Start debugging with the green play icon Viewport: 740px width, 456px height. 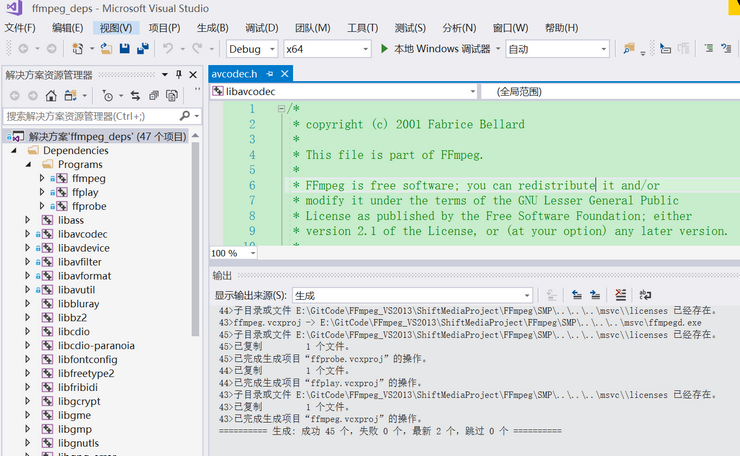pos(384,49)
